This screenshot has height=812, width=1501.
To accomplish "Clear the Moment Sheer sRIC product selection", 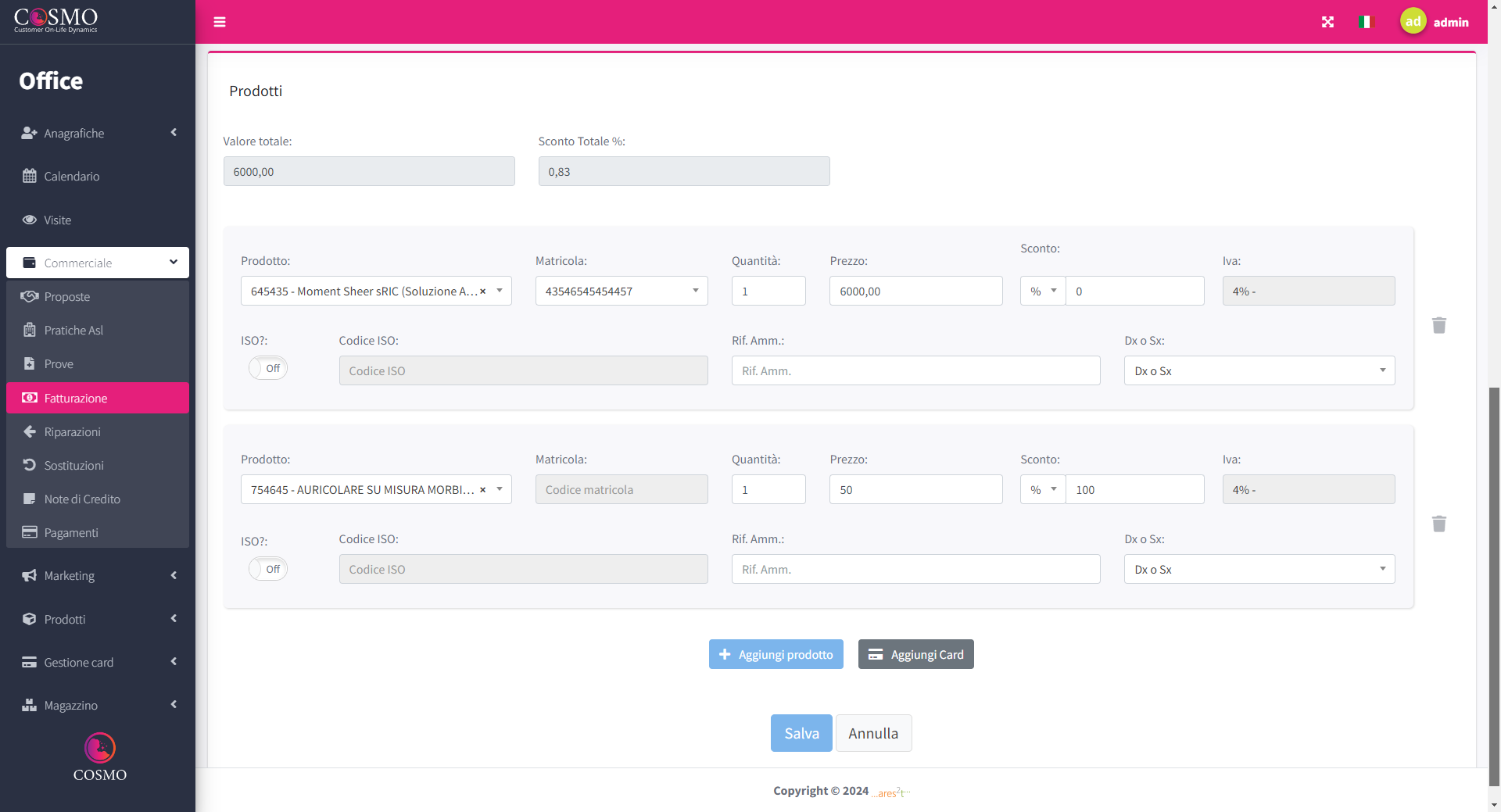I will click(x=482, y=292).
